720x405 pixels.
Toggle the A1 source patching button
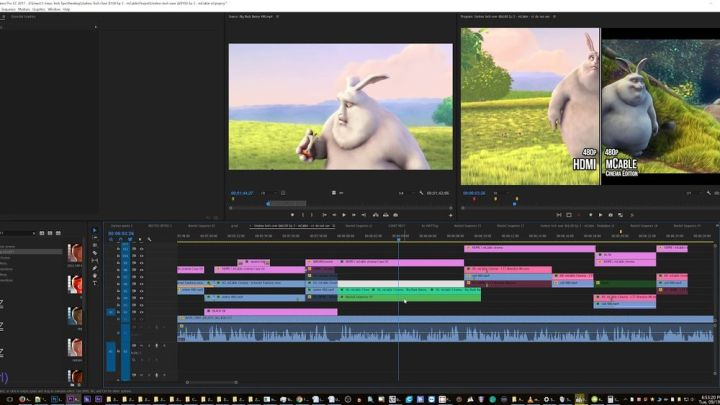tap(111, 356)
